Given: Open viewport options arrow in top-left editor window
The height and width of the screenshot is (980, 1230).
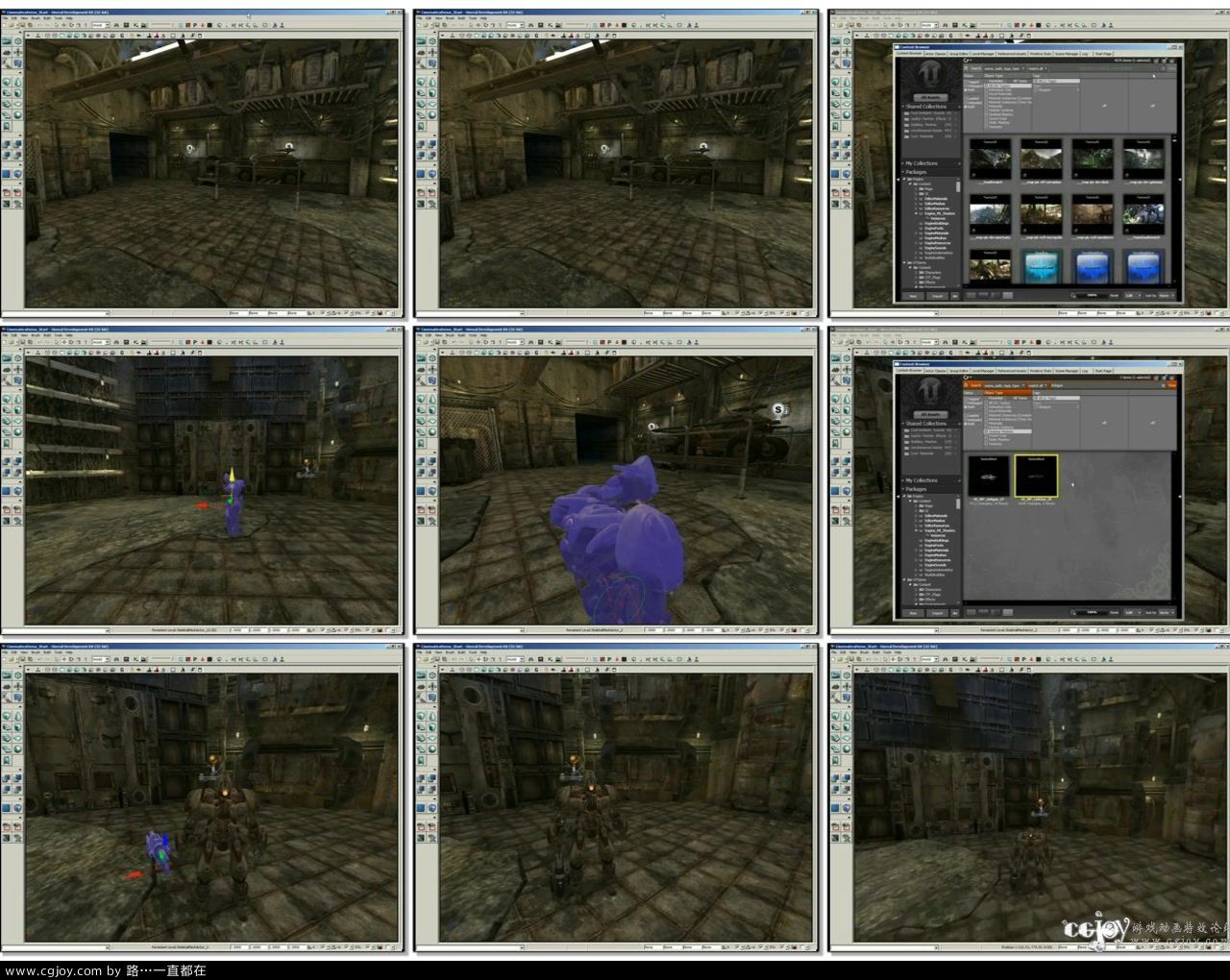Looking at the screenshot, I should [28, 36].
